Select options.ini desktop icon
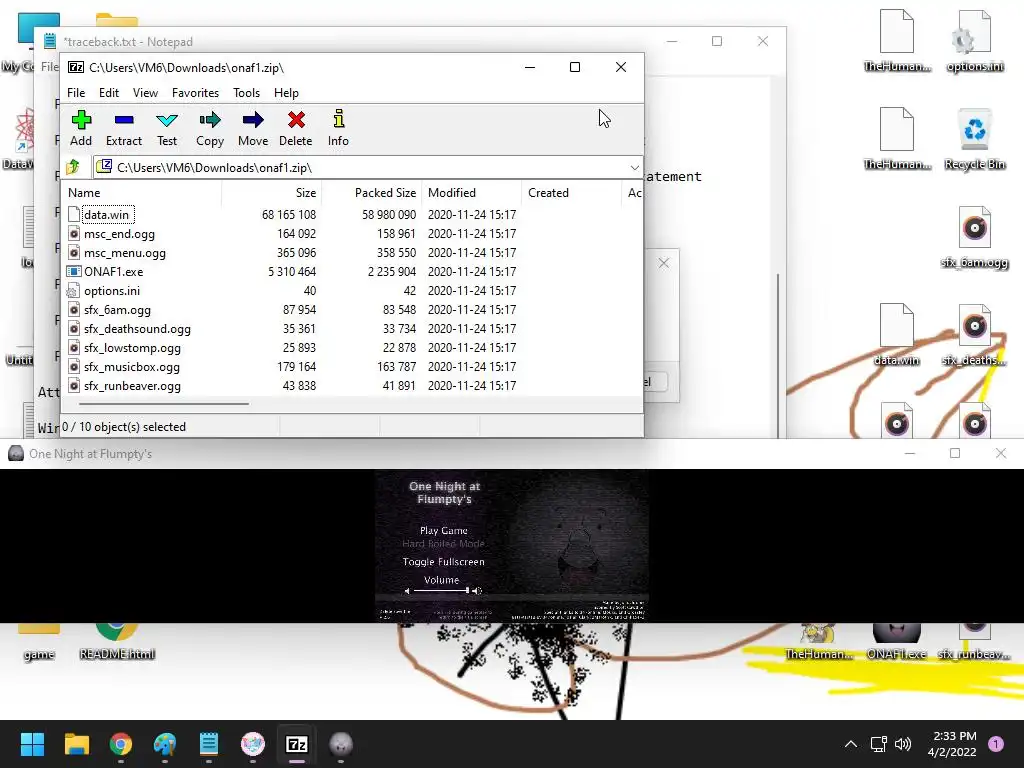Image resolution: width=1024 pixels, height=768 pixels. pyautogui.click(x=974, y=42)
